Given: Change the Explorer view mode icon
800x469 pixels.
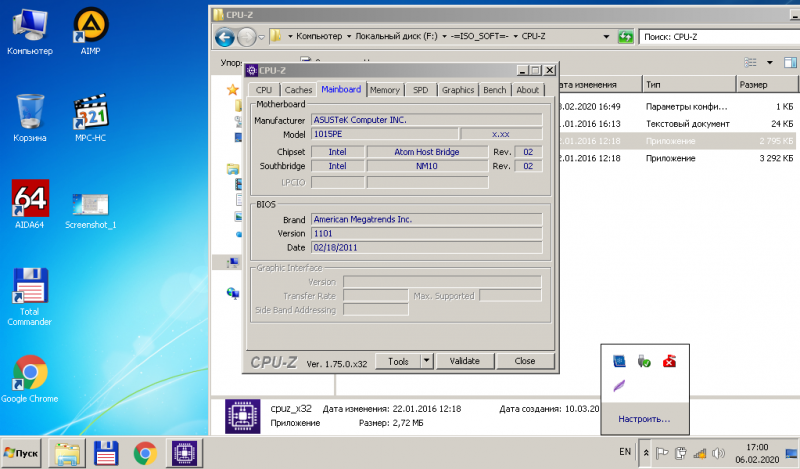Looking at the screenshot, I should tap(751, 63).
